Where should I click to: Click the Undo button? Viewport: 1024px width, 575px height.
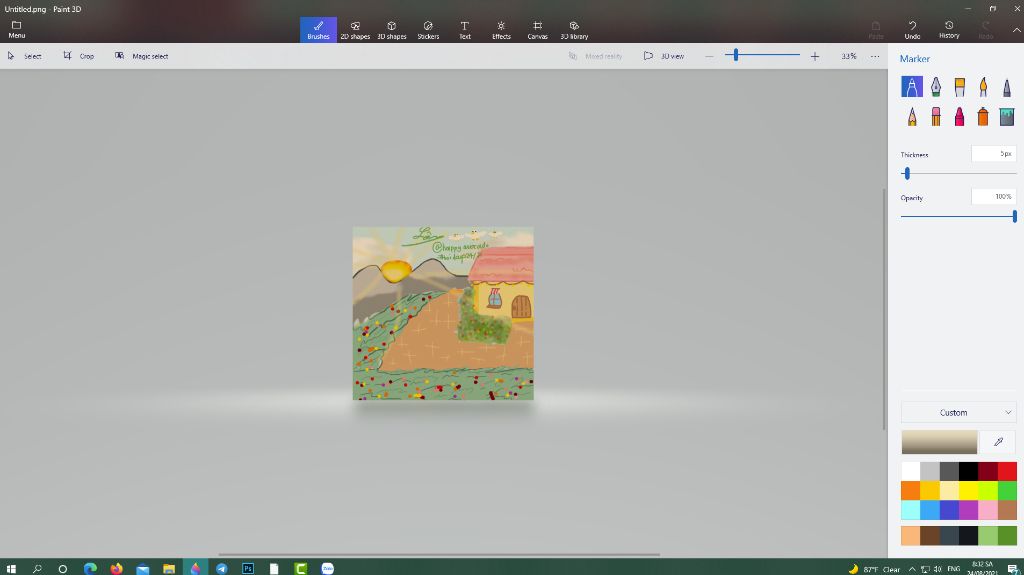point(912,30)
